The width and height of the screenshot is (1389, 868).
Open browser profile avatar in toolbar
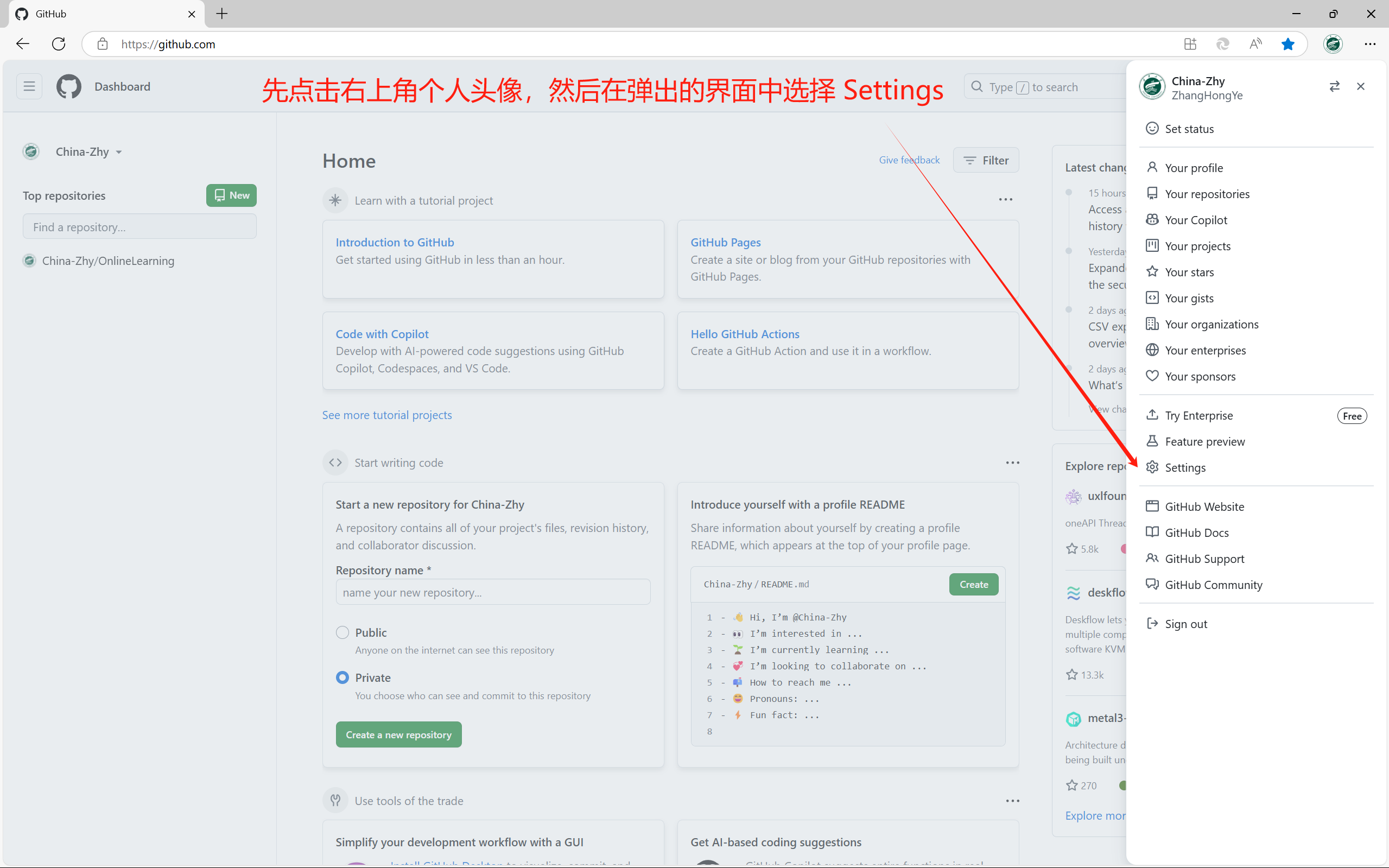click(x=1333, y=44)
